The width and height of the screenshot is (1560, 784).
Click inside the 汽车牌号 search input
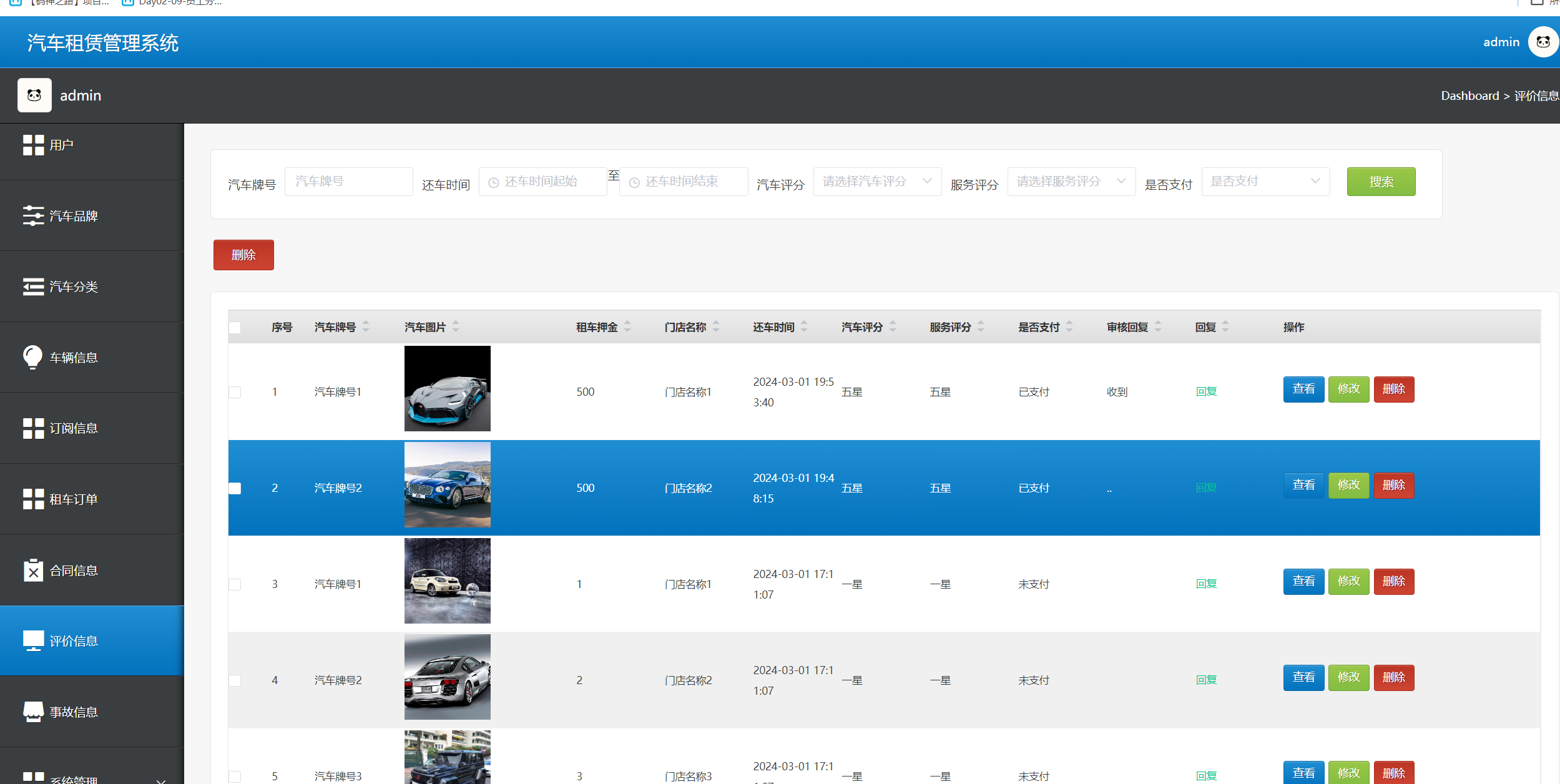[x=348, y=181]
